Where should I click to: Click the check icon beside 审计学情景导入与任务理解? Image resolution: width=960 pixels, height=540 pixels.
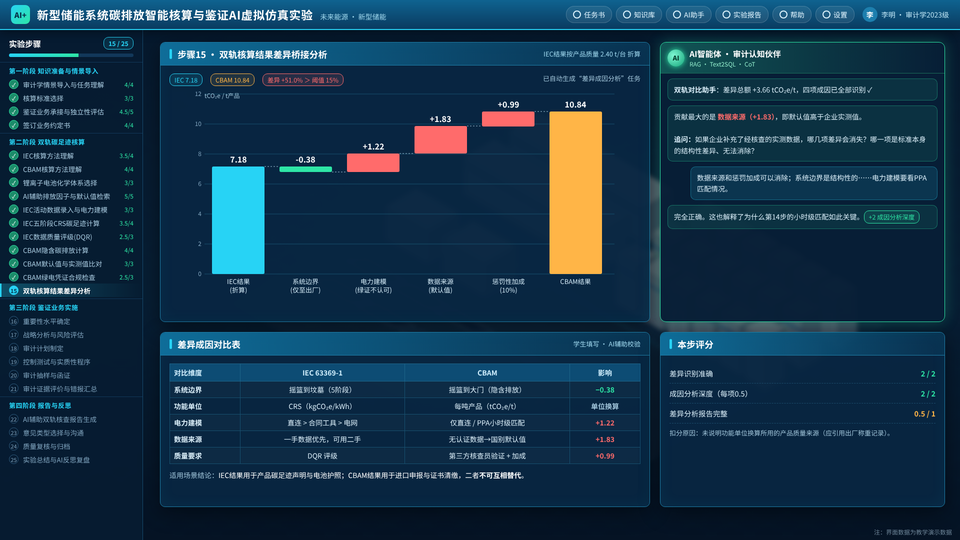coord(13,84)
